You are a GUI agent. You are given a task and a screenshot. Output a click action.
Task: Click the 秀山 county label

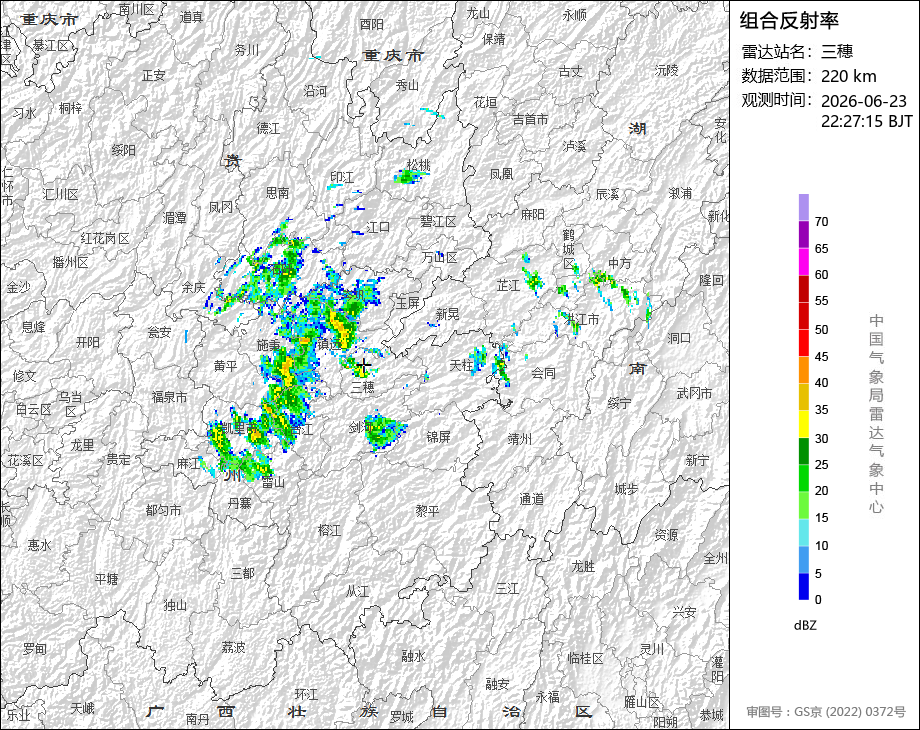[407, 86]
